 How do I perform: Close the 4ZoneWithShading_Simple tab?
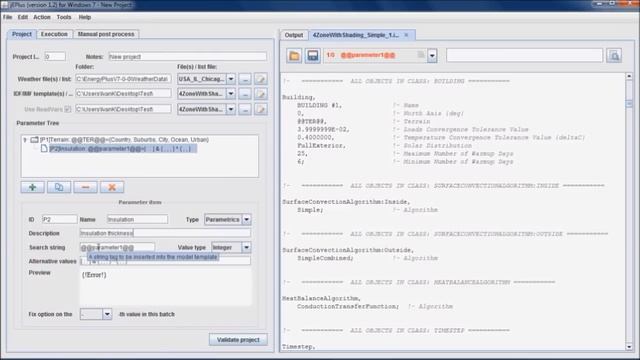tap(406, 35)
